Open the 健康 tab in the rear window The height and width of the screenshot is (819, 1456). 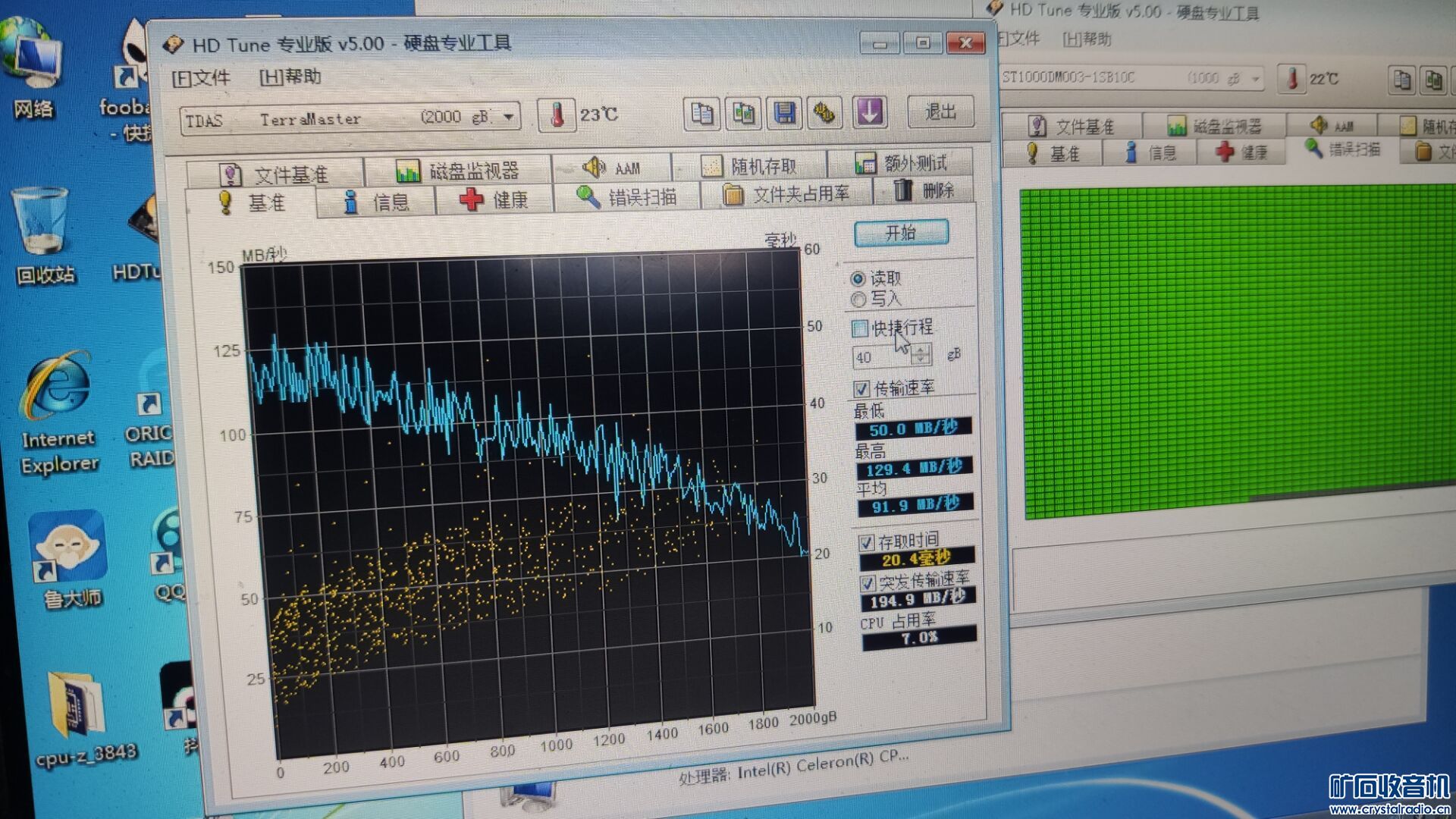click(x=1241, y=152)
